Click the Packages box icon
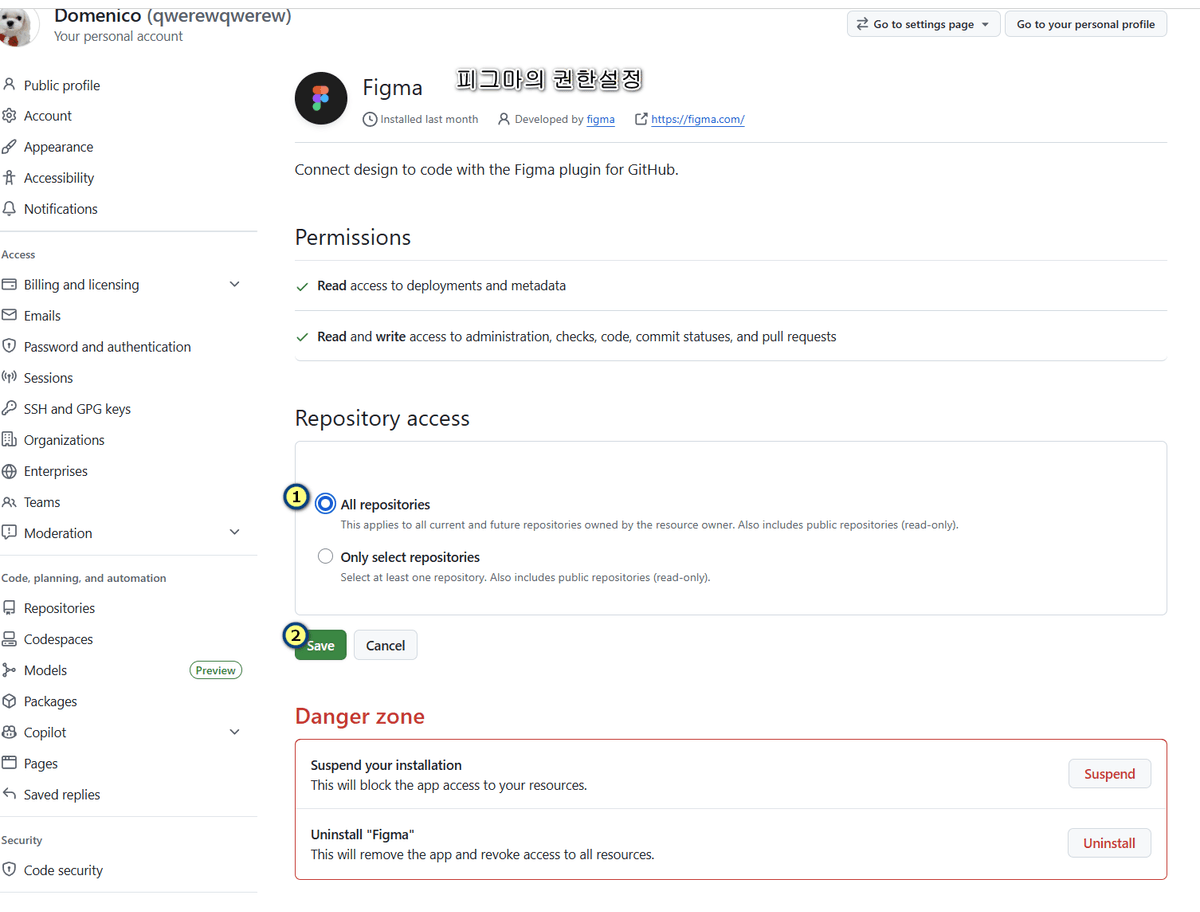The image size is (1200, 912). coord(10,701)
